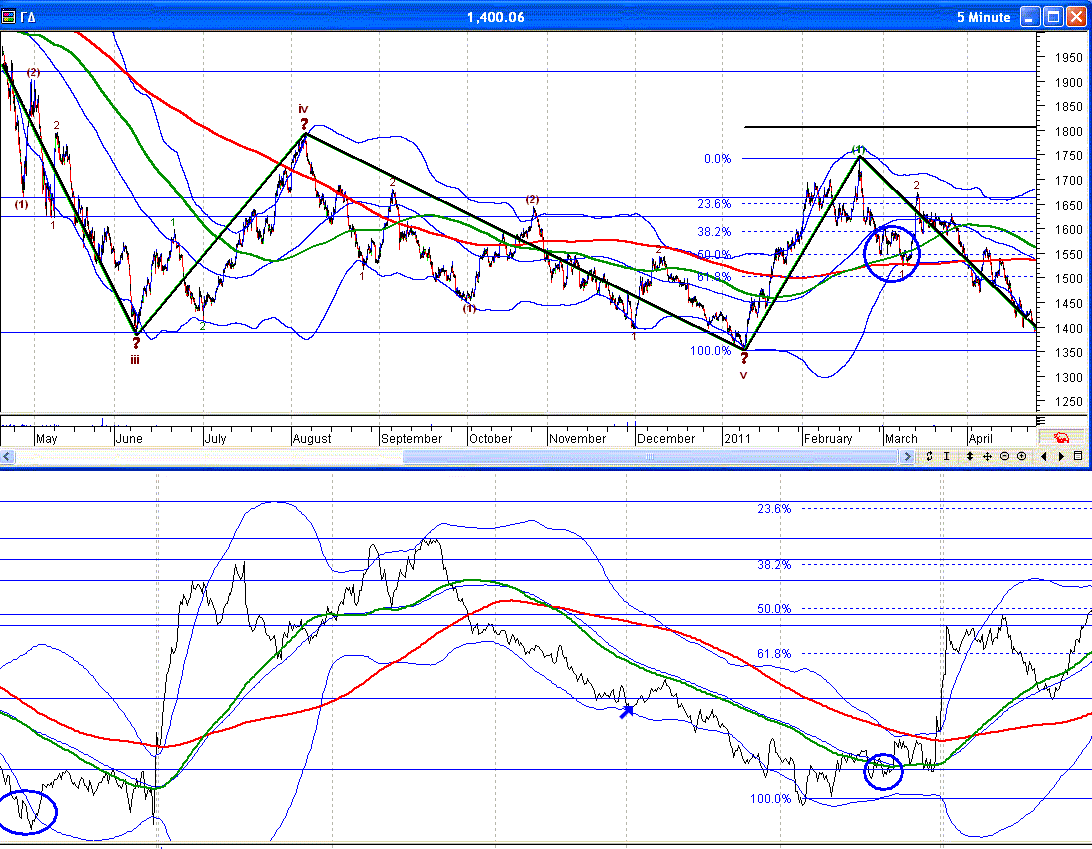Step chart back with black left triangle
Viewport: 1092px width, 849px height.
tap(1044, 456)
